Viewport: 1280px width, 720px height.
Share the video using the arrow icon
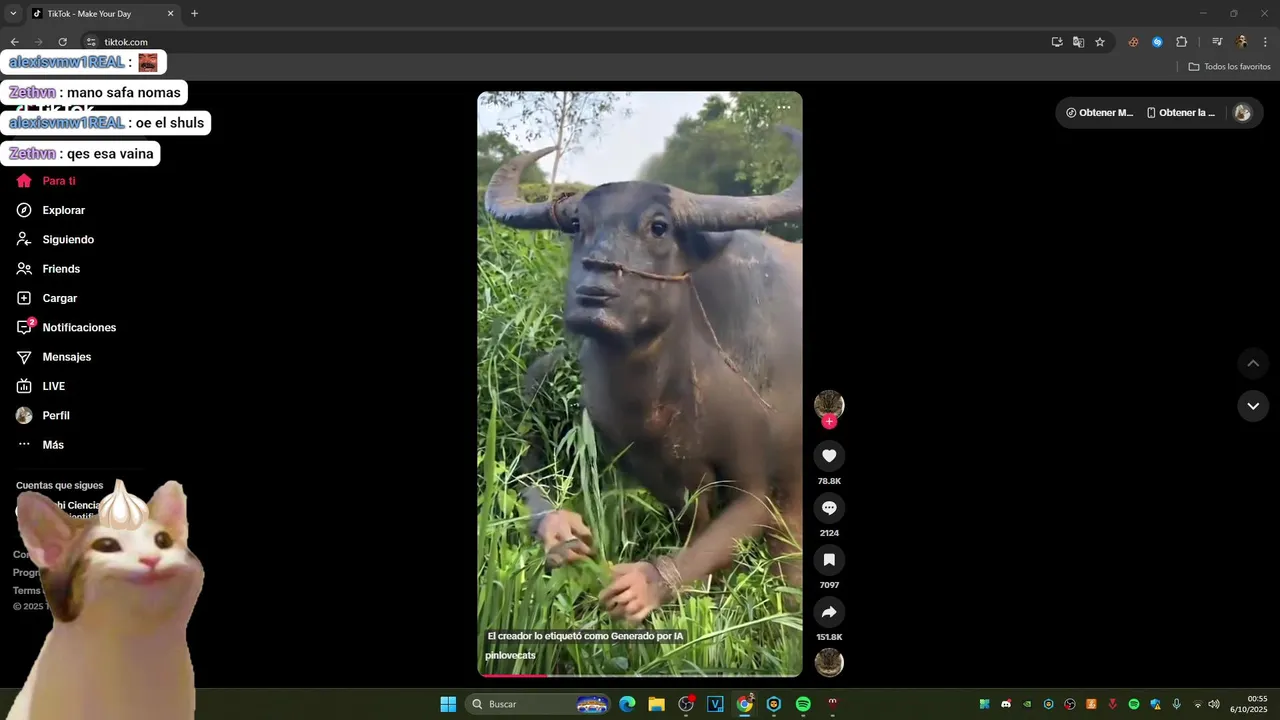click(829, 612)
